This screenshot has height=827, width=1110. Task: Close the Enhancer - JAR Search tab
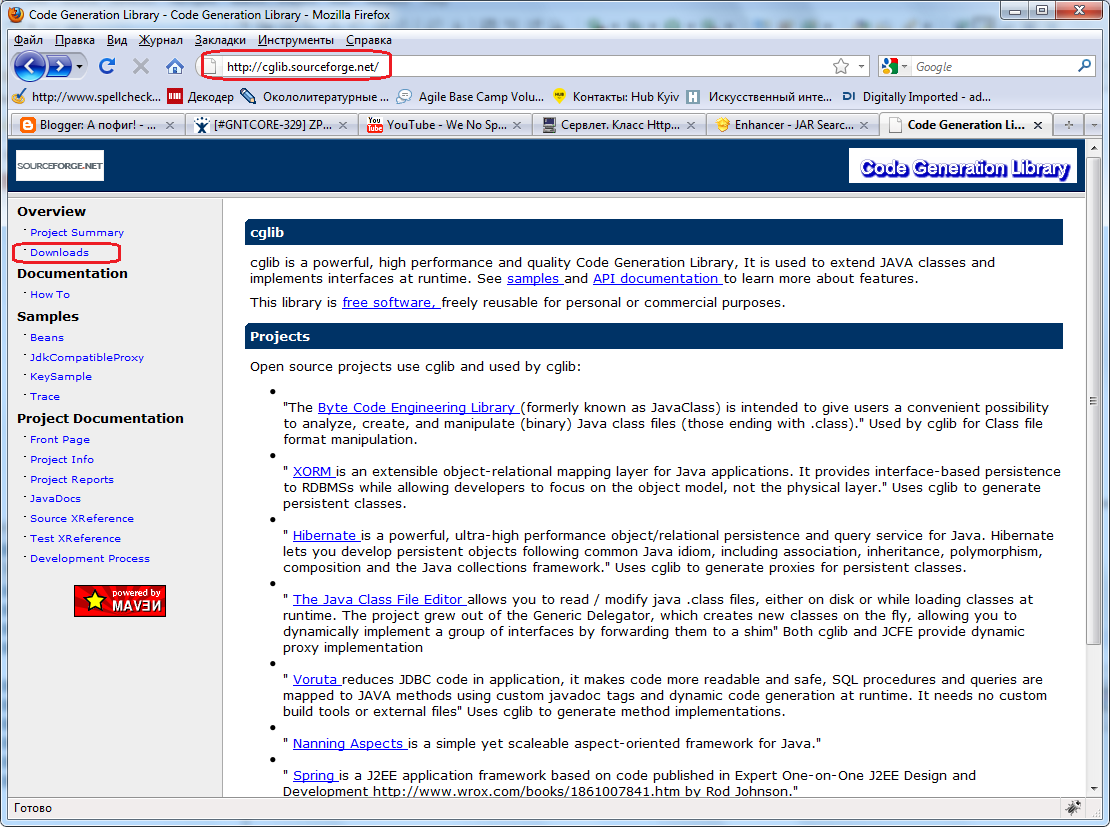864,125
